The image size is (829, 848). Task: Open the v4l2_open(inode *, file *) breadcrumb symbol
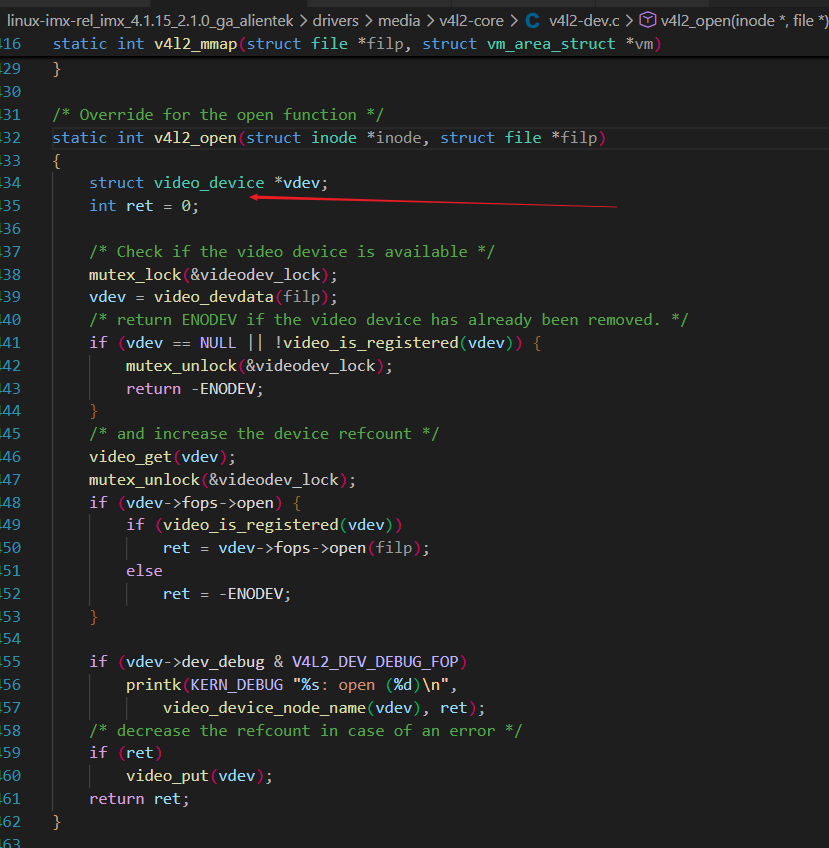(x=744, y=21)
